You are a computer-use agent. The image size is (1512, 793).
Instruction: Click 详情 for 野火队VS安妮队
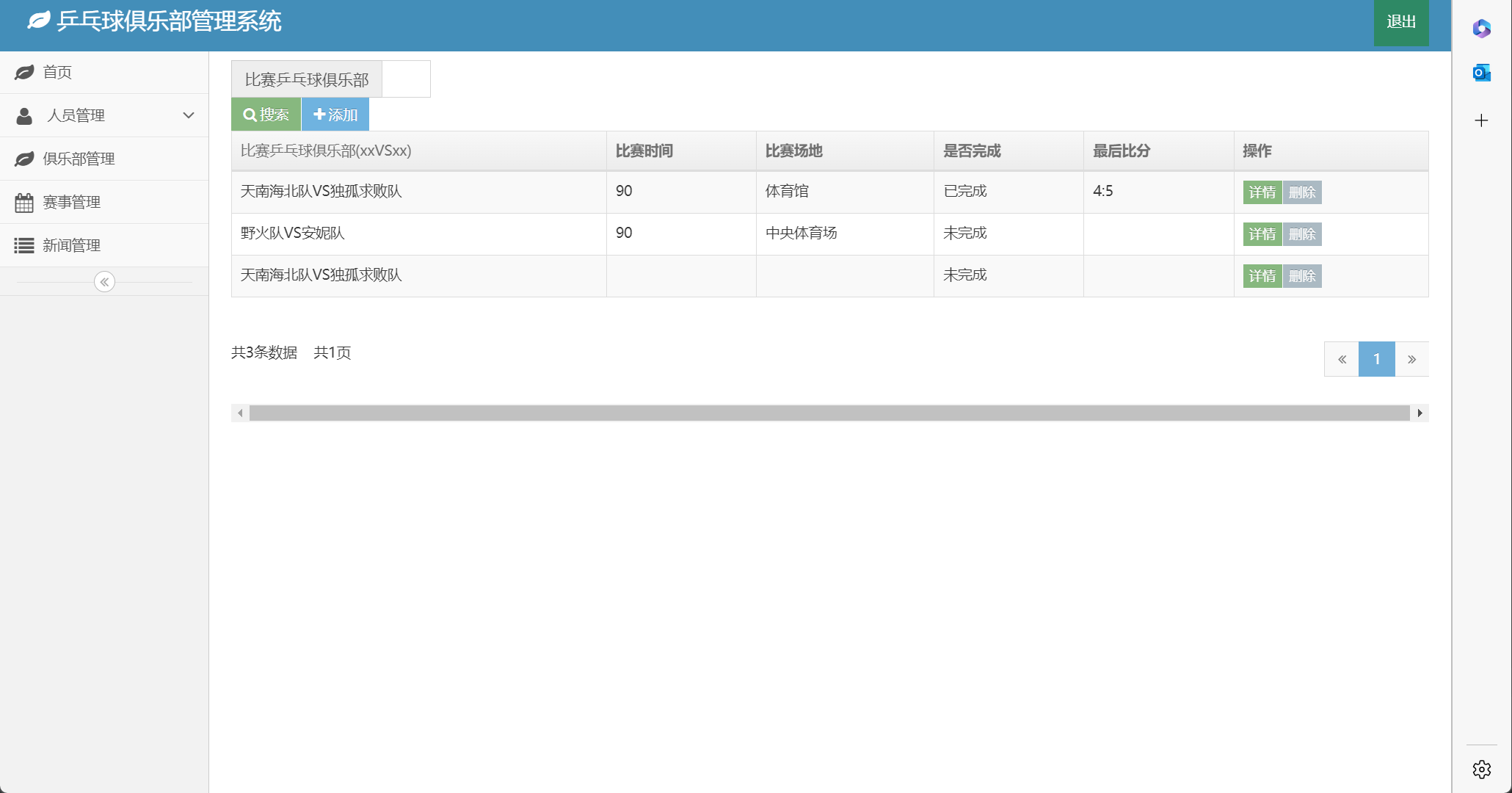click(x=1262, y=233)
